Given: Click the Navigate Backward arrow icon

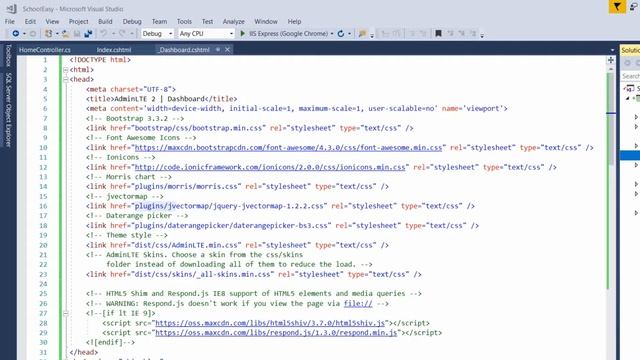Looking at the screenshot, I should (x=16, y=33).
